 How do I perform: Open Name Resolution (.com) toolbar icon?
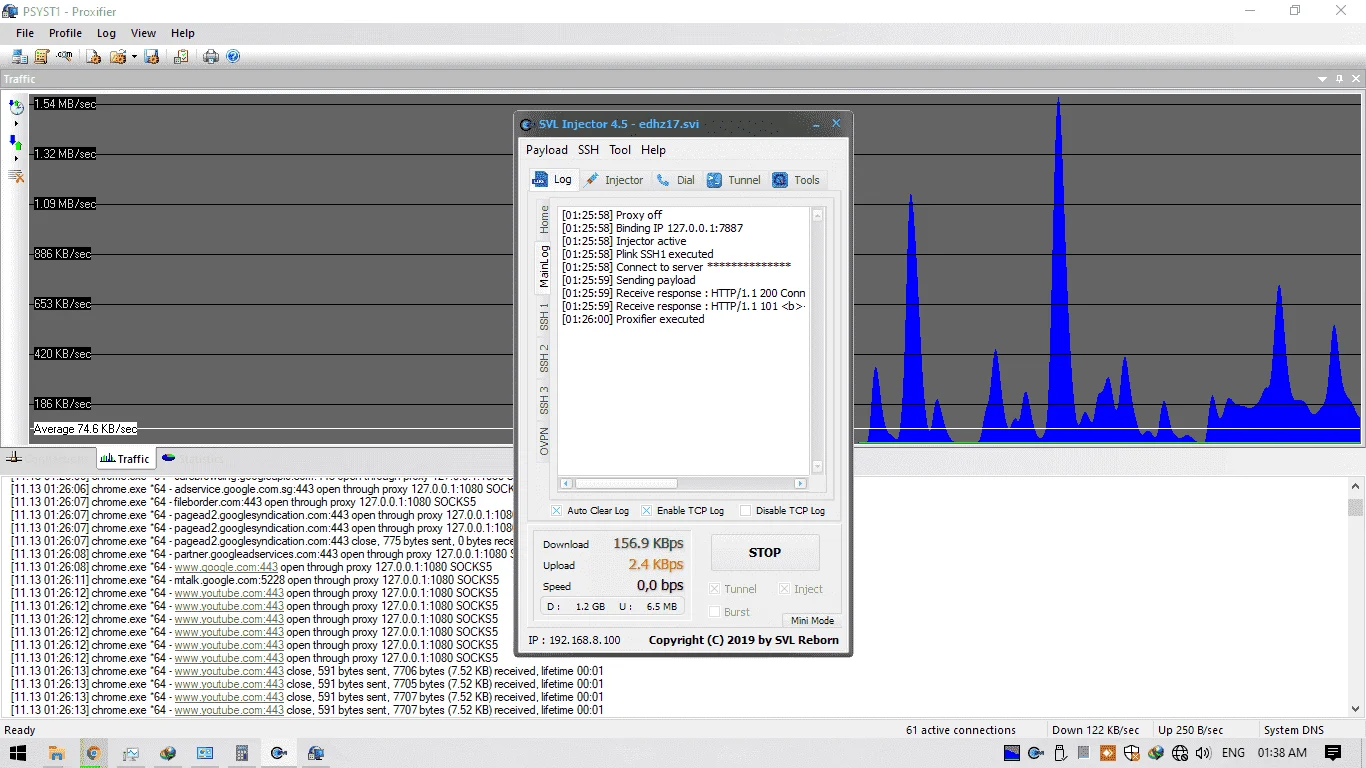click(x=65, y=56)
